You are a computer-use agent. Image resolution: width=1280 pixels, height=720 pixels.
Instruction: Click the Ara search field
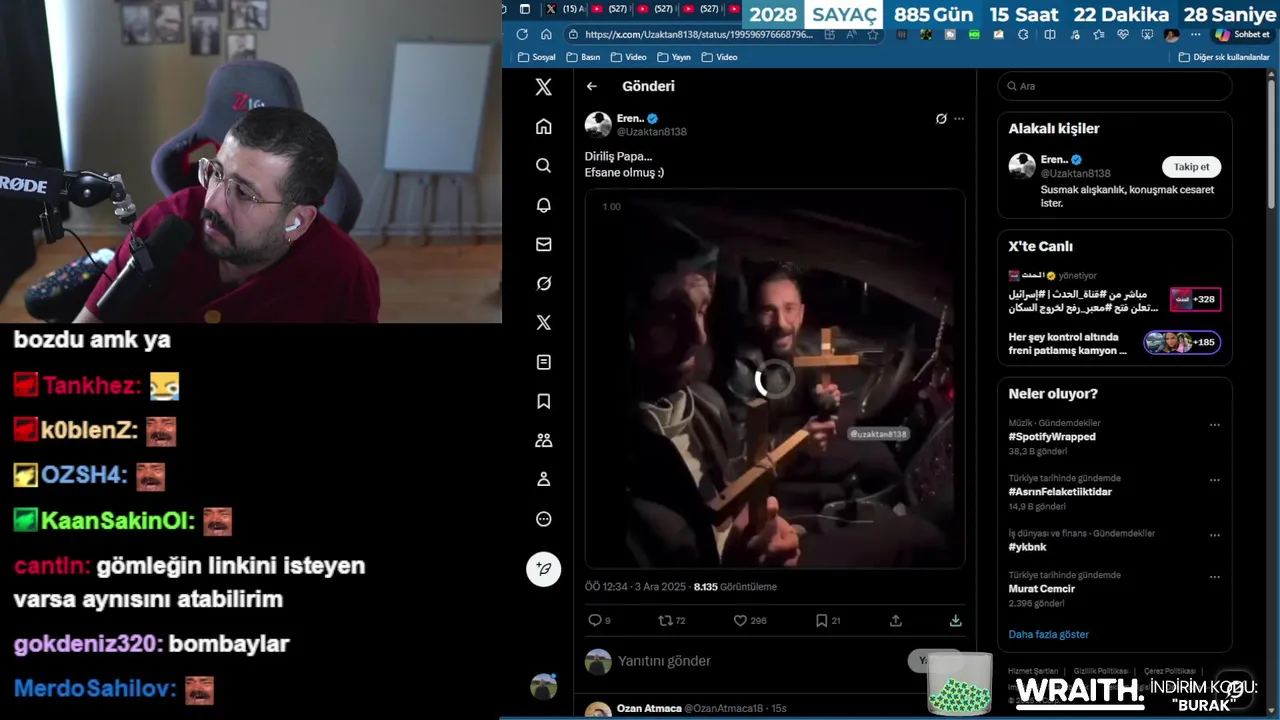pos(1115,86)
